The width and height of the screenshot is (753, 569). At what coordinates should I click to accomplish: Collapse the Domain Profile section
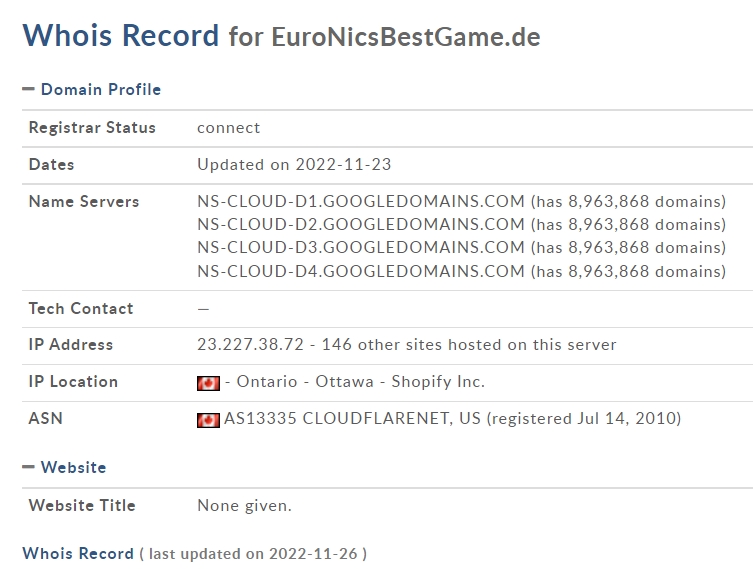[x=29, y=89]
